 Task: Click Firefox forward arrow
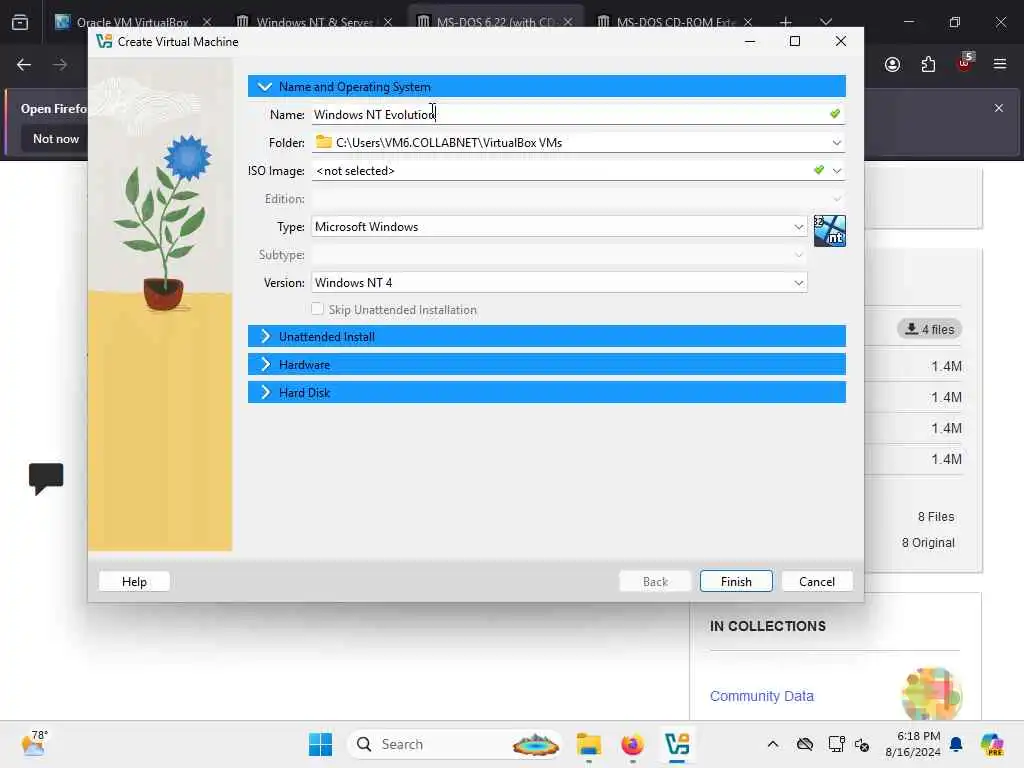[60, 64]
